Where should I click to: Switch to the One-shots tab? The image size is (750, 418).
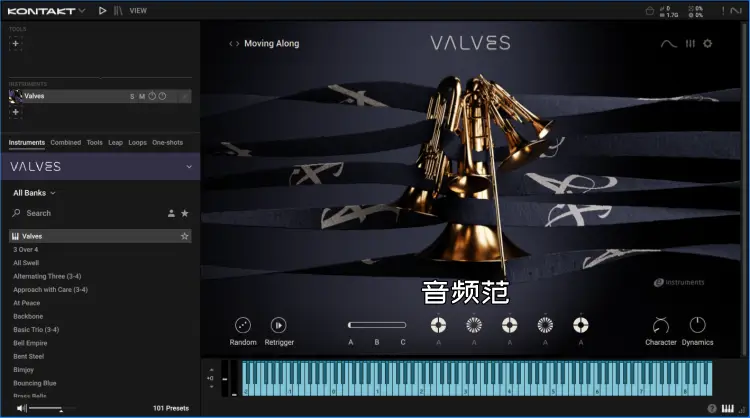167,143
